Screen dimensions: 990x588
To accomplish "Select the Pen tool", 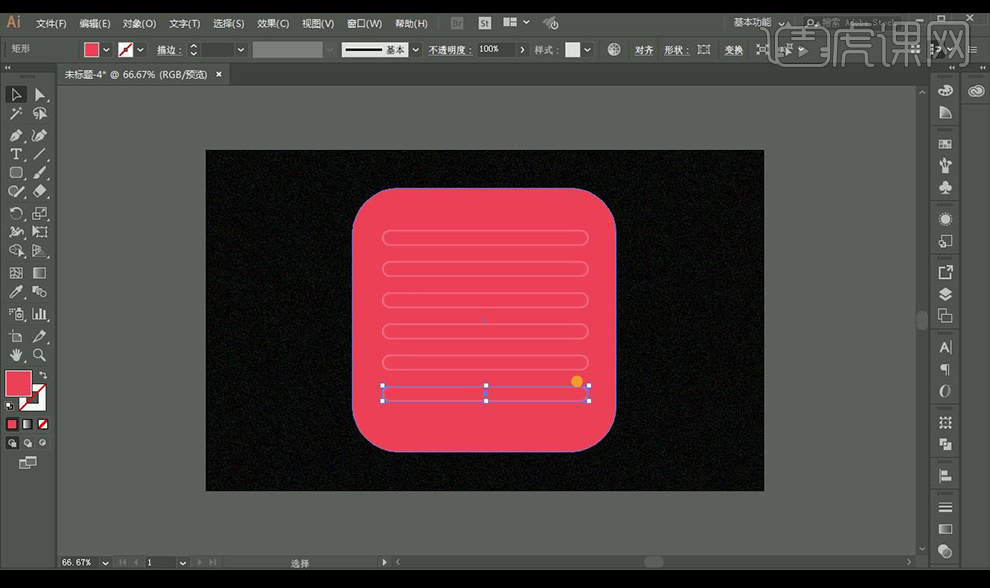I will coord(16,135).
